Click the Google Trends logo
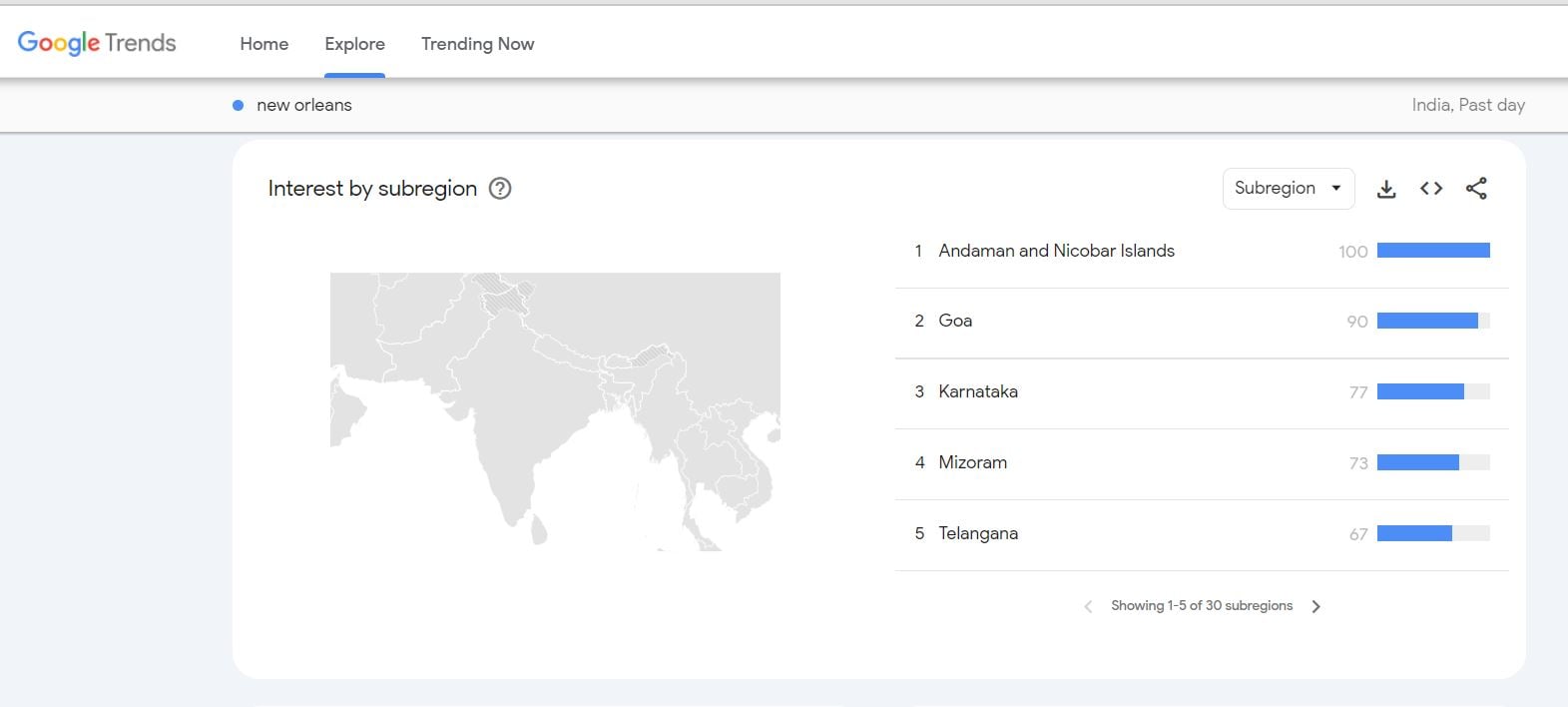The image size is (1568, 707). [97, 43]
